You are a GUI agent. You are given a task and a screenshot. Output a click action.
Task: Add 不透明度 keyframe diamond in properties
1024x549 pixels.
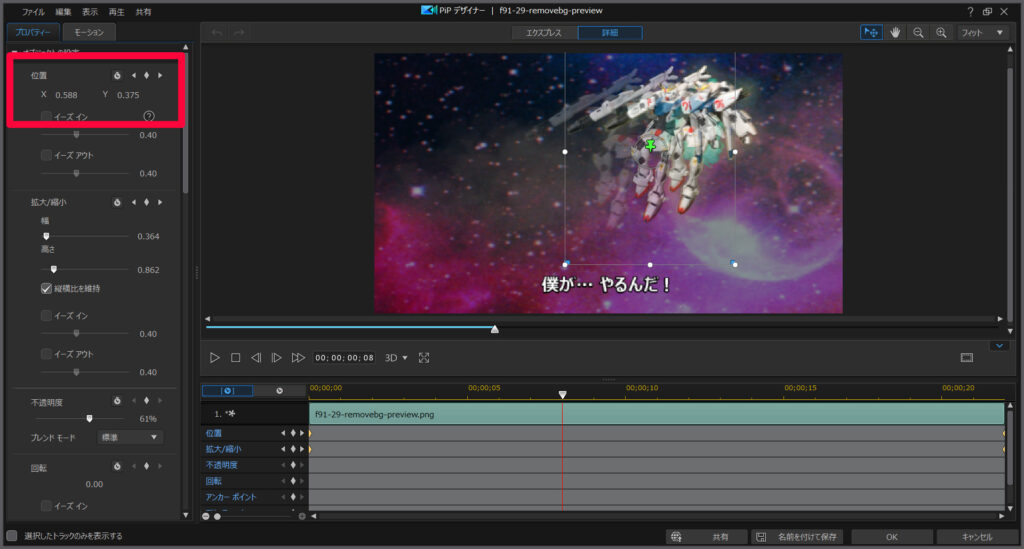point(146,401)
